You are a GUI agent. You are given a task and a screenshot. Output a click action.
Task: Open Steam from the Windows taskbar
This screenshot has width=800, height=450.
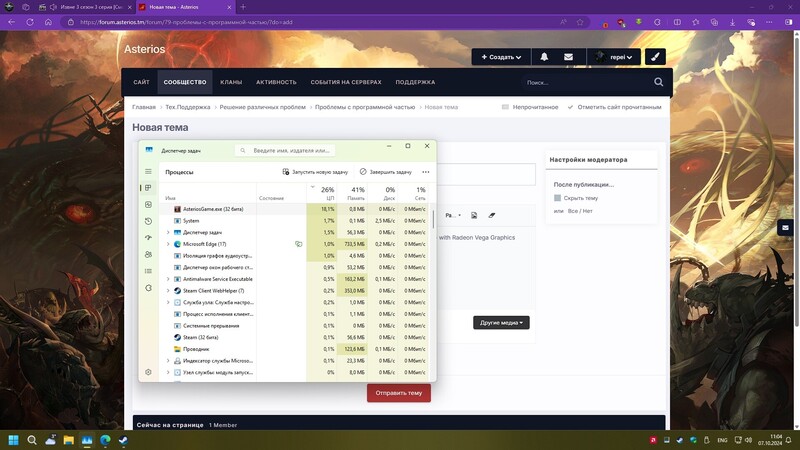[x=123, y=440]
